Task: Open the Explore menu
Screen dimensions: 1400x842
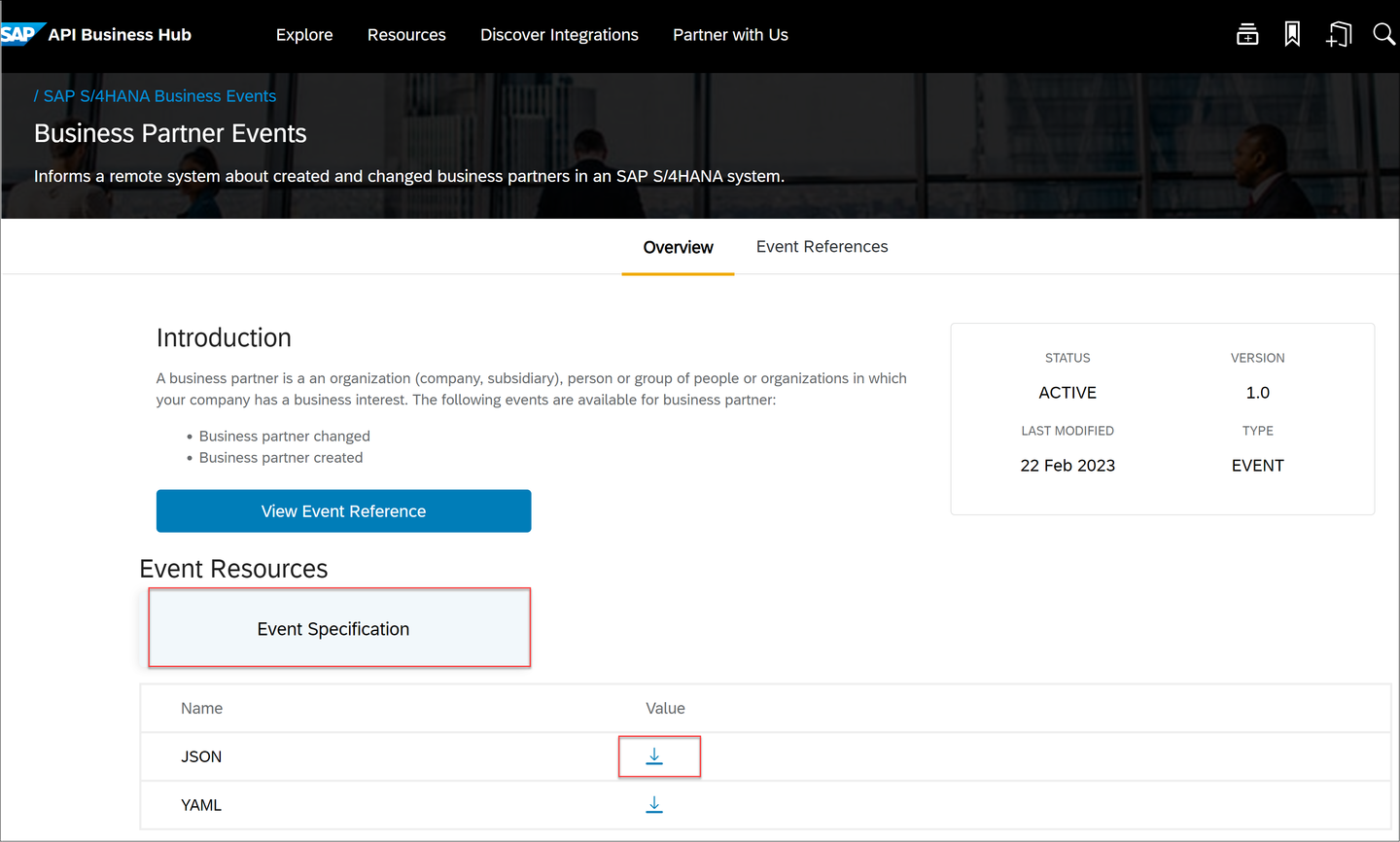Action: pyautogui.click(x=304, y=35)
